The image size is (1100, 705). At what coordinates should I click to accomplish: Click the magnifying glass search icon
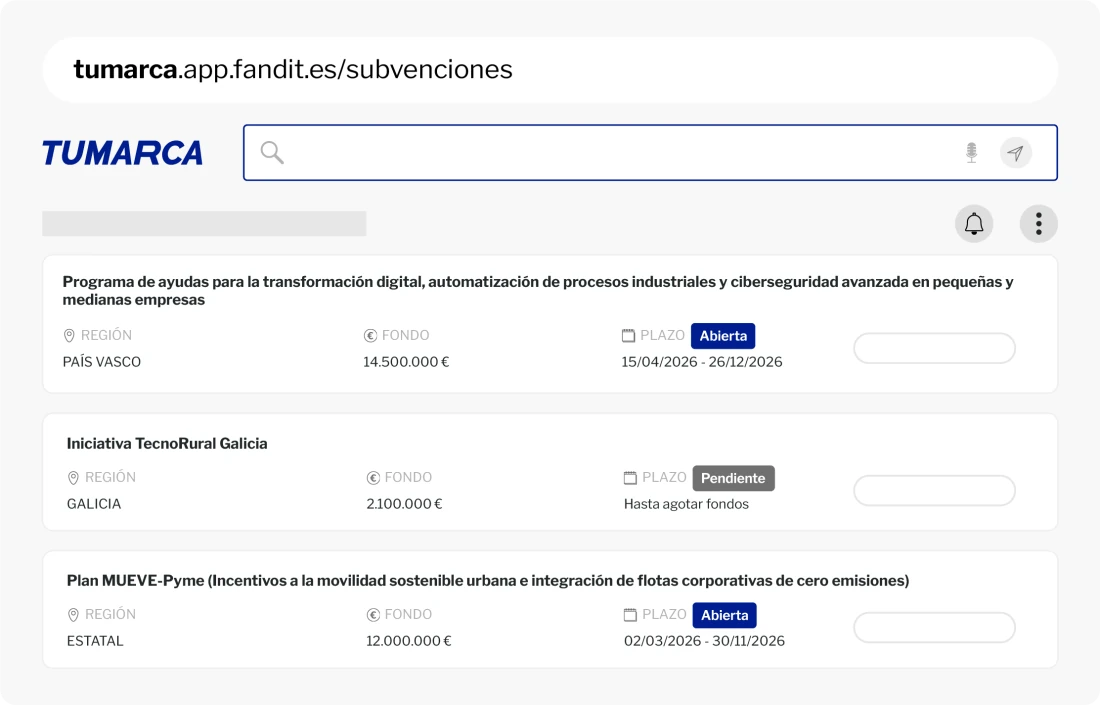pos(272,152)
